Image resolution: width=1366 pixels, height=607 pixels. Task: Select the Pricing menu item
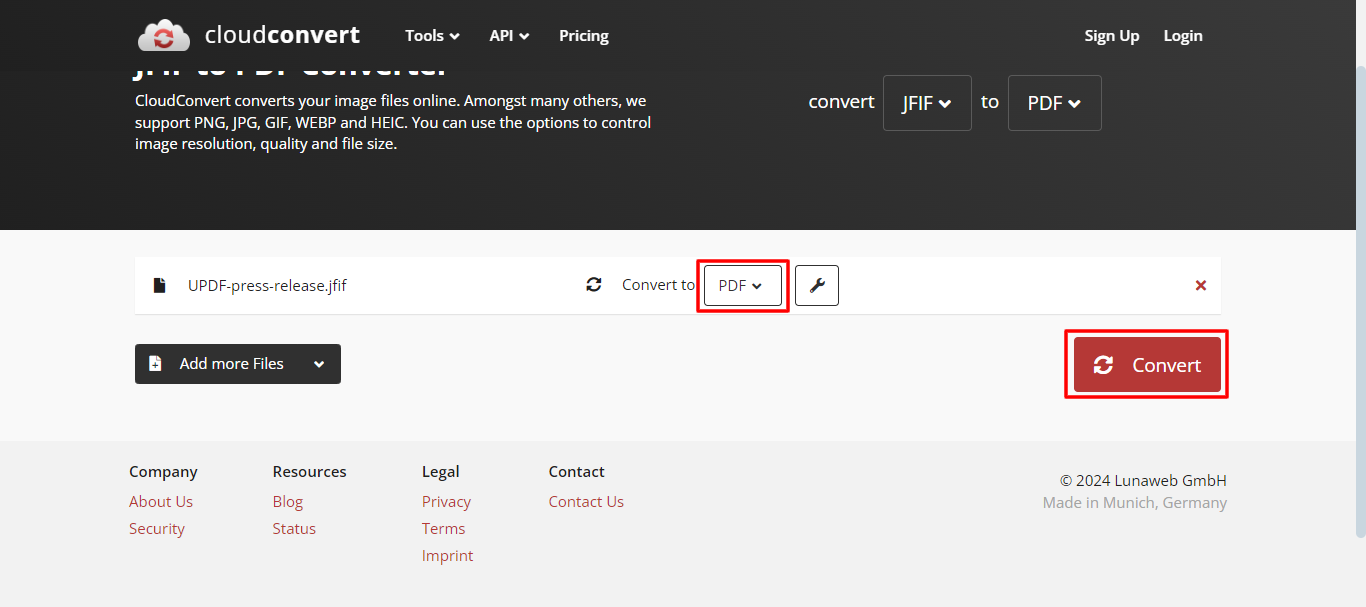[x=583, y=35]
